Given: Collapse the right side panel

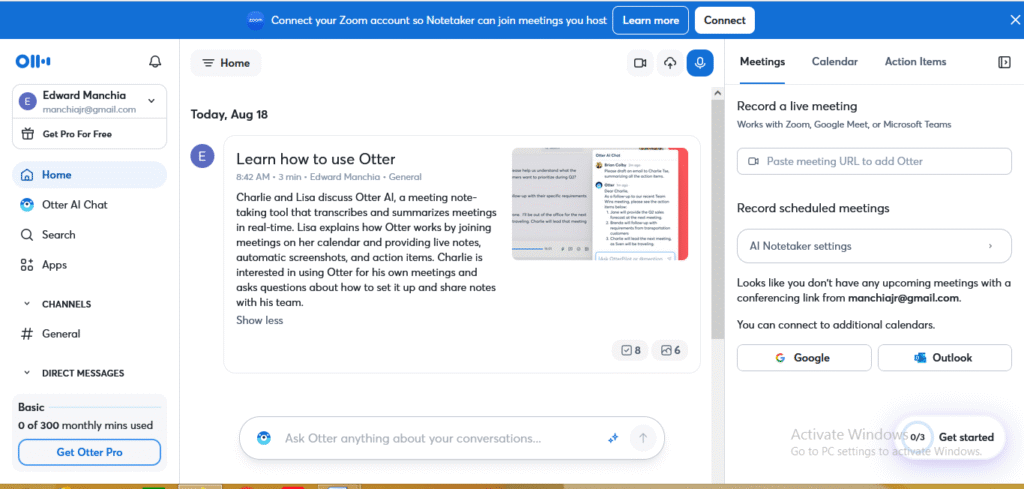Looking at the screenshot, I should [1004, 62].
